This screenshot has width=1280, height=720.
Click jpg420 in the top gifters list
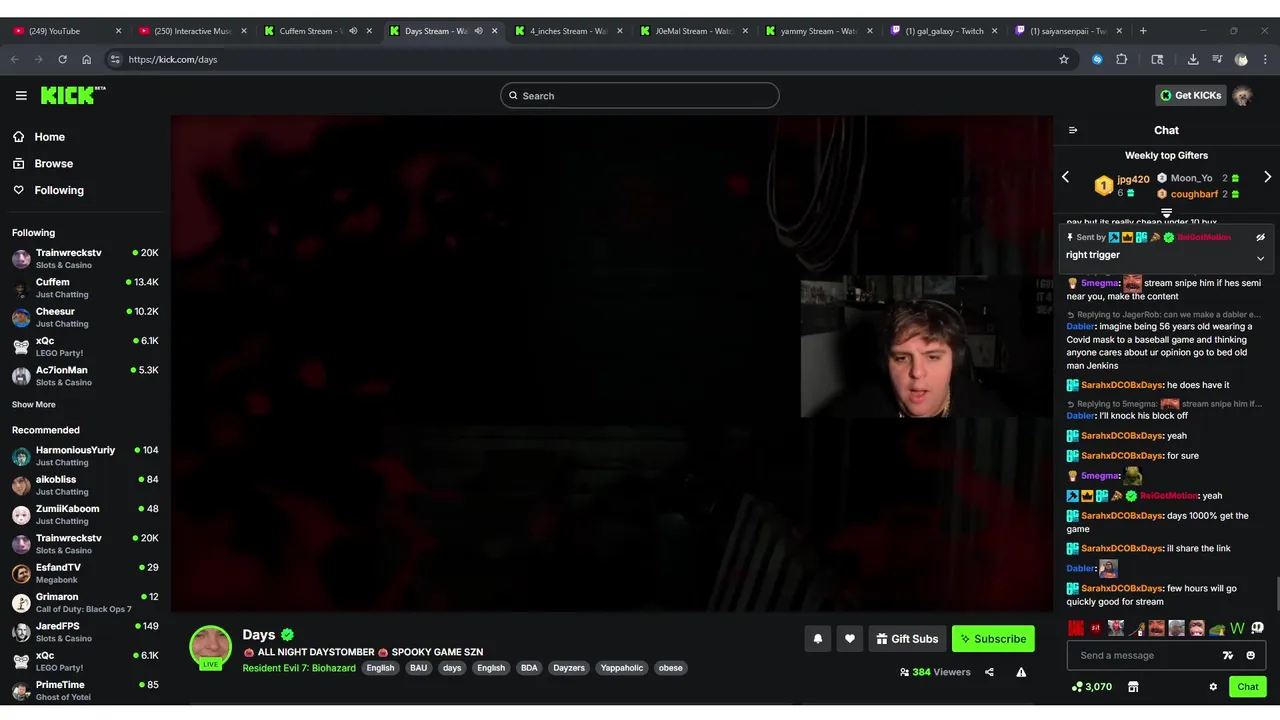click(1133, 179)
